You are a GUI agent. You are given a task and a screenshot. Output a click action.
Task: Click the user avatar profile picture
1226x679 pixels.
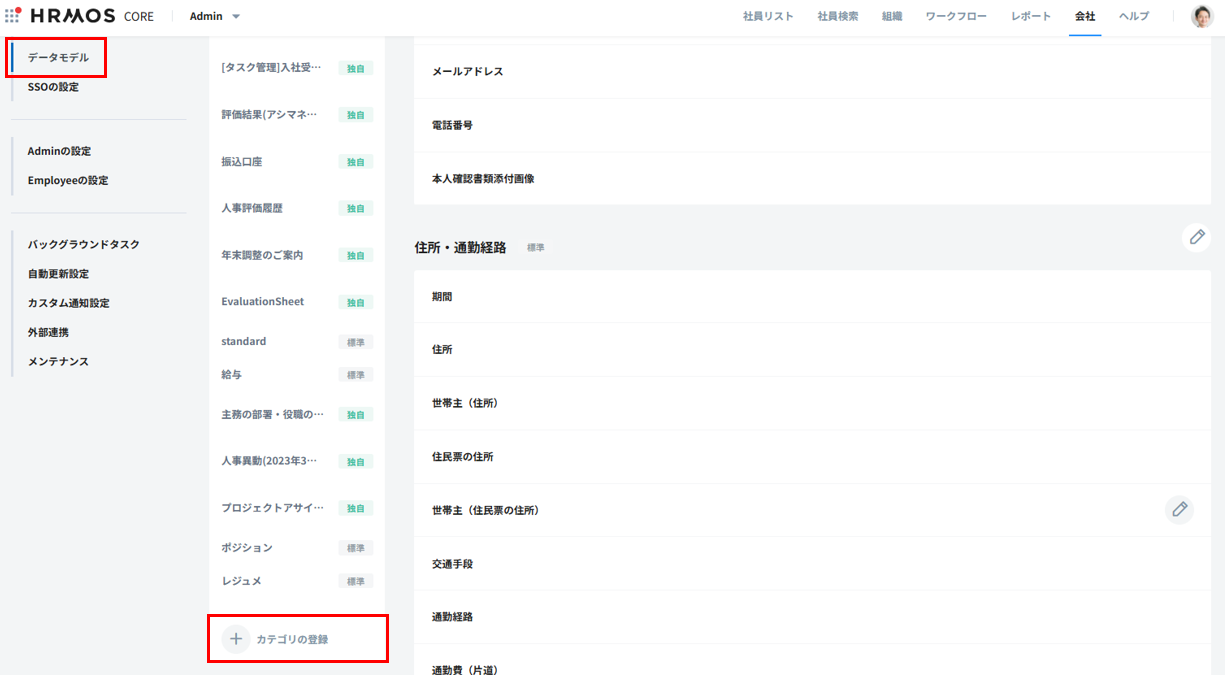point(1201,16)
